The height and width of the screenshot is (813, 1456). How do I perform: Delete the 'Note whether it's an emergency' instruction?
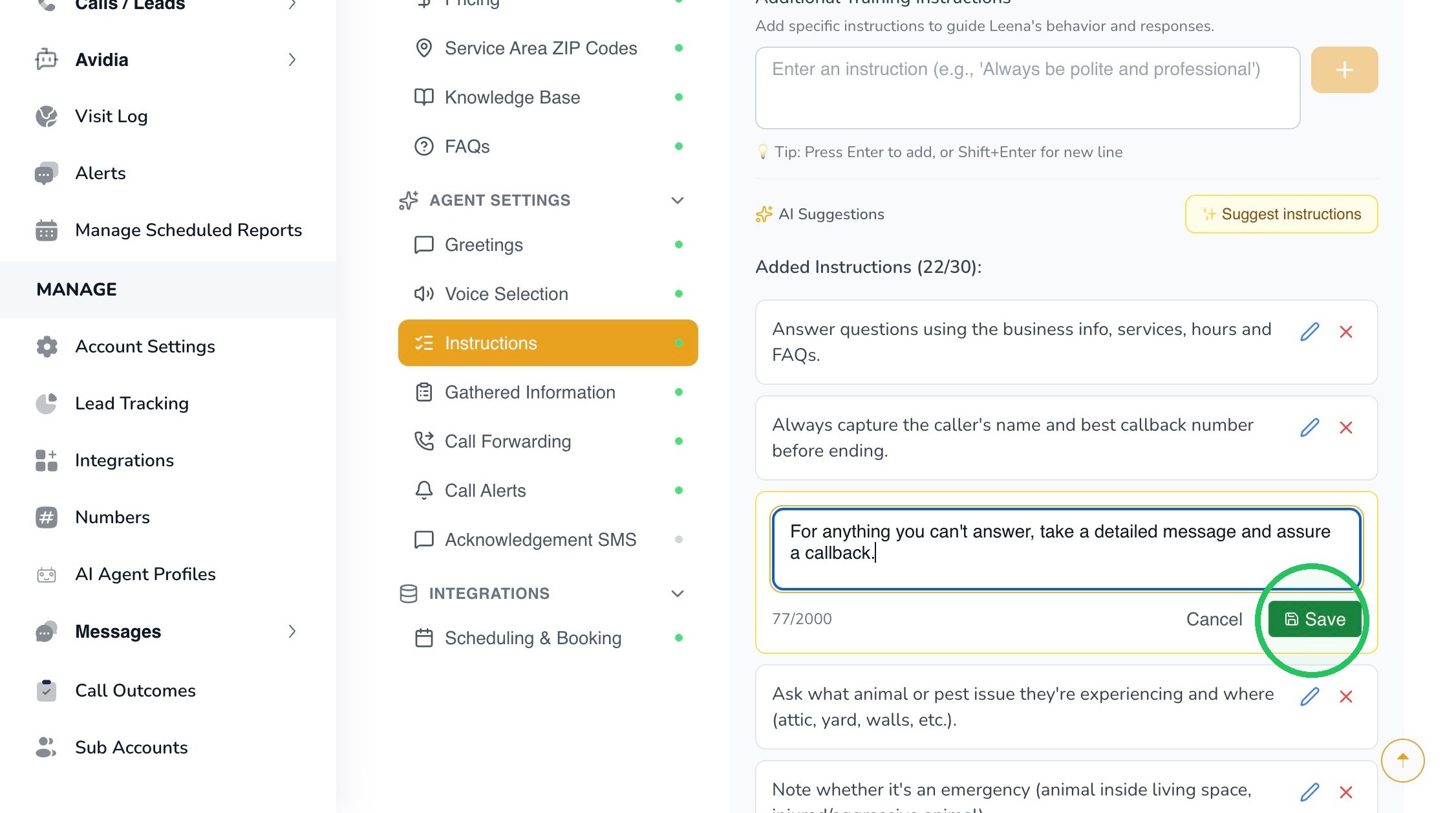point(1346,792)
